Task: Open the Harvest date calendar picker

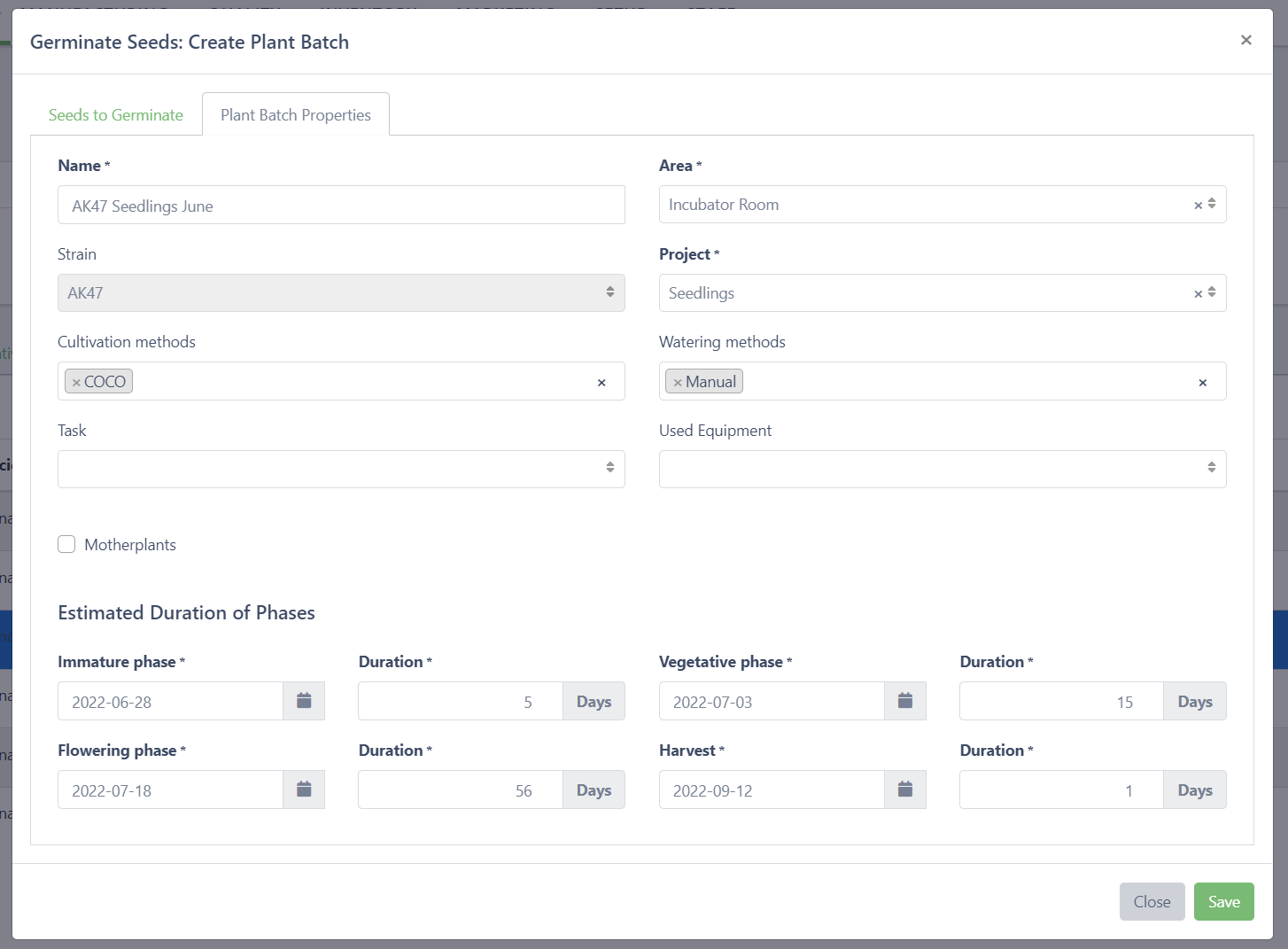Action: pyautogui.click(x=904, y=790)
